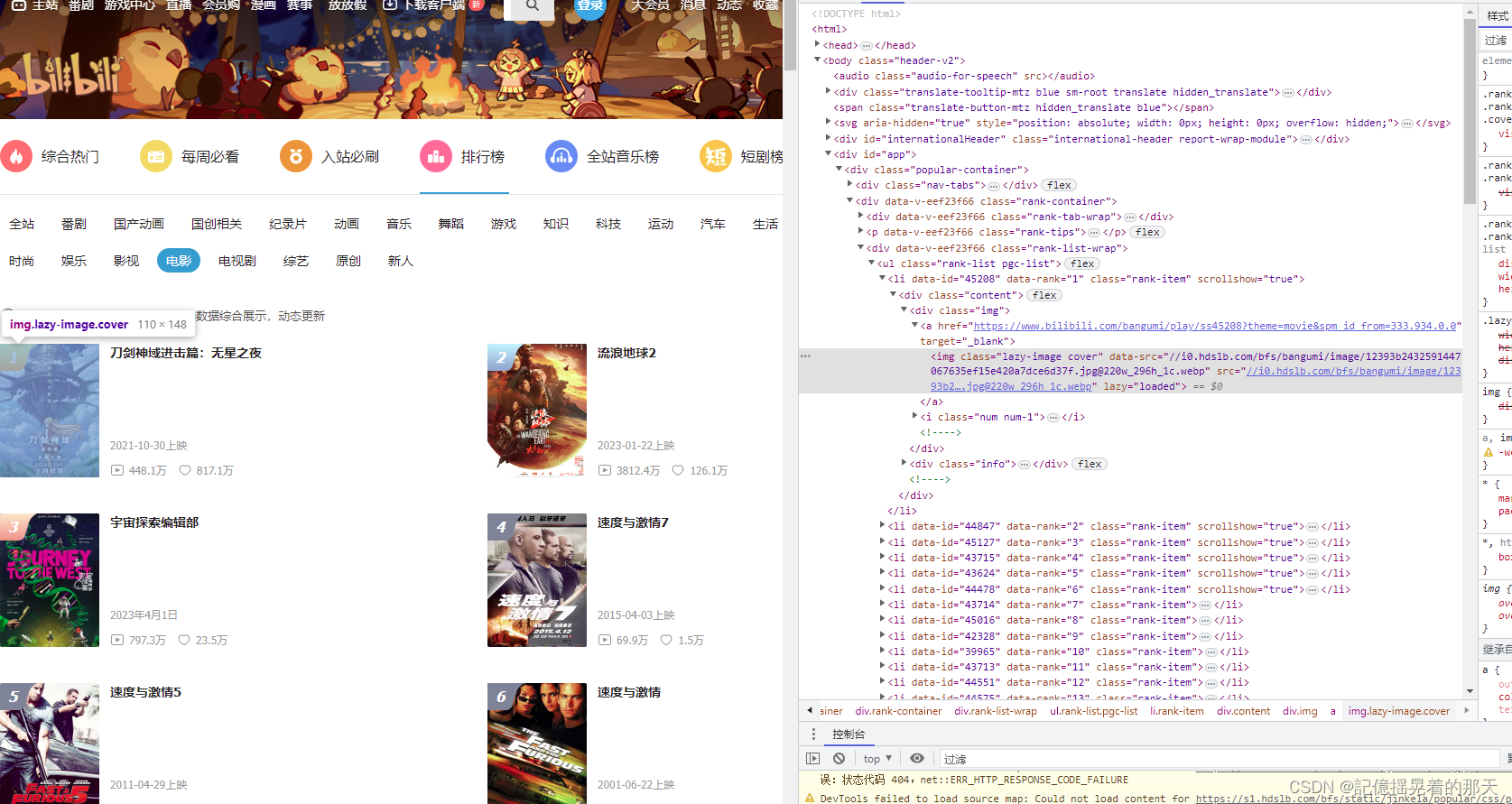Click the eye live-expression icon in console

pyautogui.click(x=917, y=759)
